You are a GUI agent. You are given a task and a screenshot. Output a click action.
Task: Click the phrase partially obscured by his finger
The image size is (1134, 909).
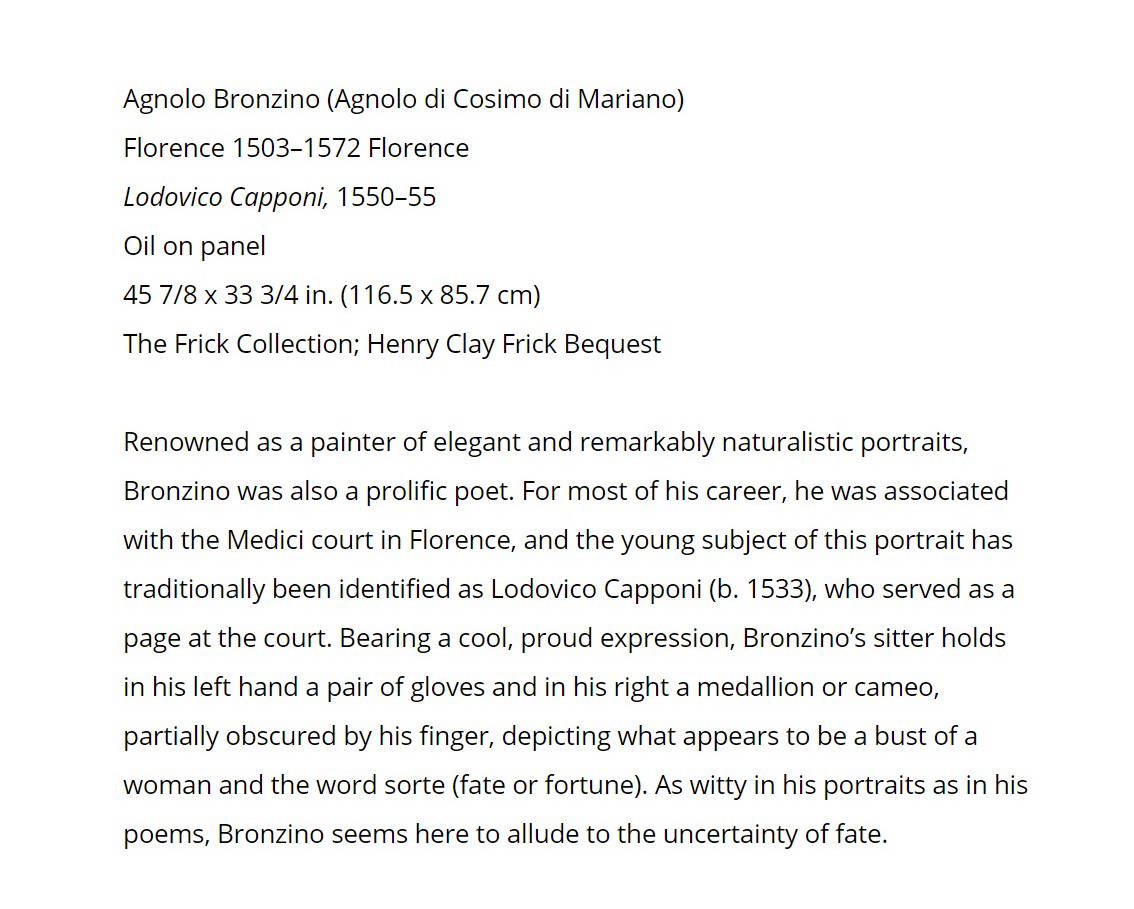309,736
